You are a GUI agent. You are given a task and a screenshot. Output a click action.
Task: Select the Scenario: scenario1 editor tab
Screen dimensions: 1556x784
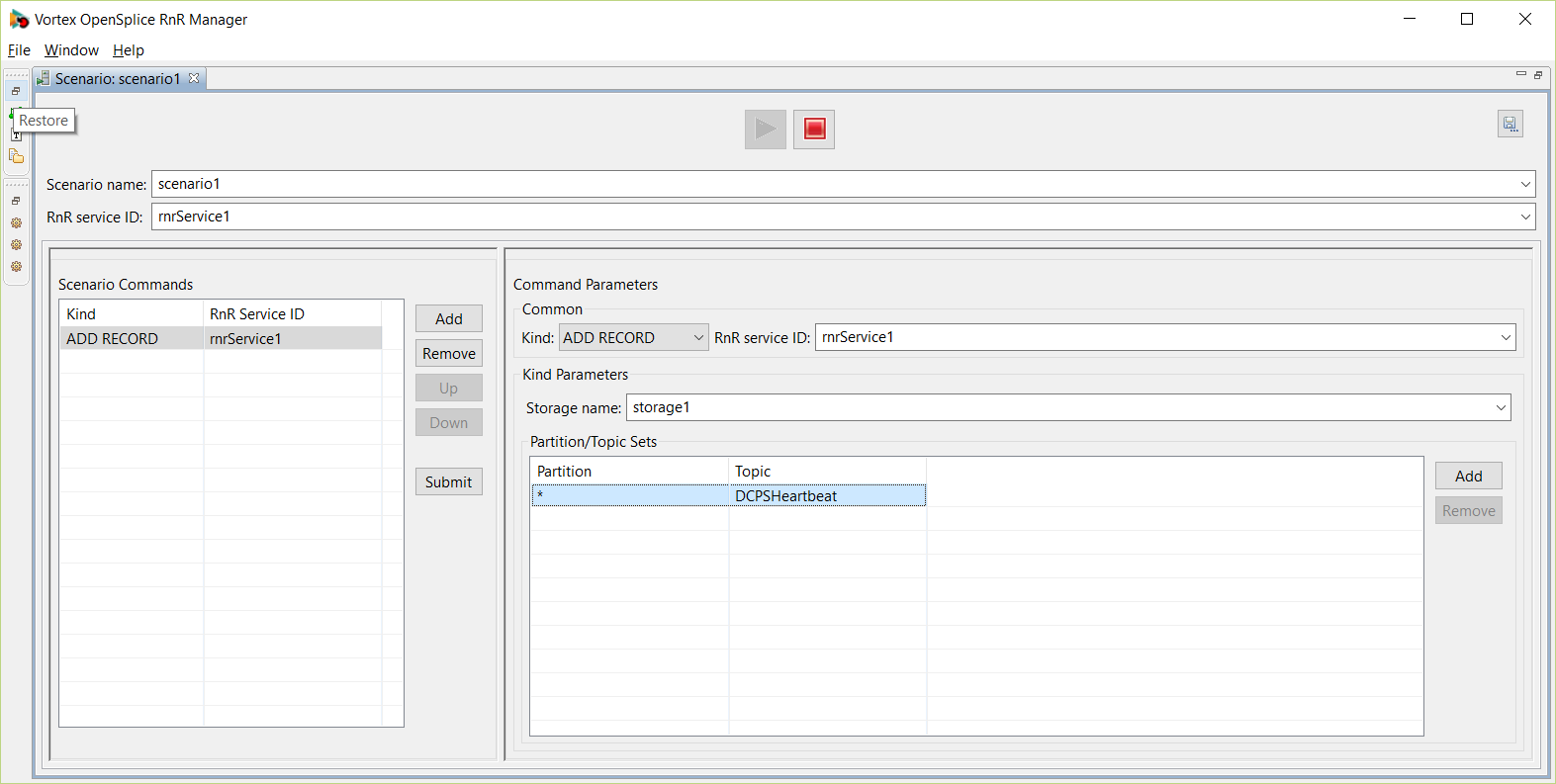118,78
